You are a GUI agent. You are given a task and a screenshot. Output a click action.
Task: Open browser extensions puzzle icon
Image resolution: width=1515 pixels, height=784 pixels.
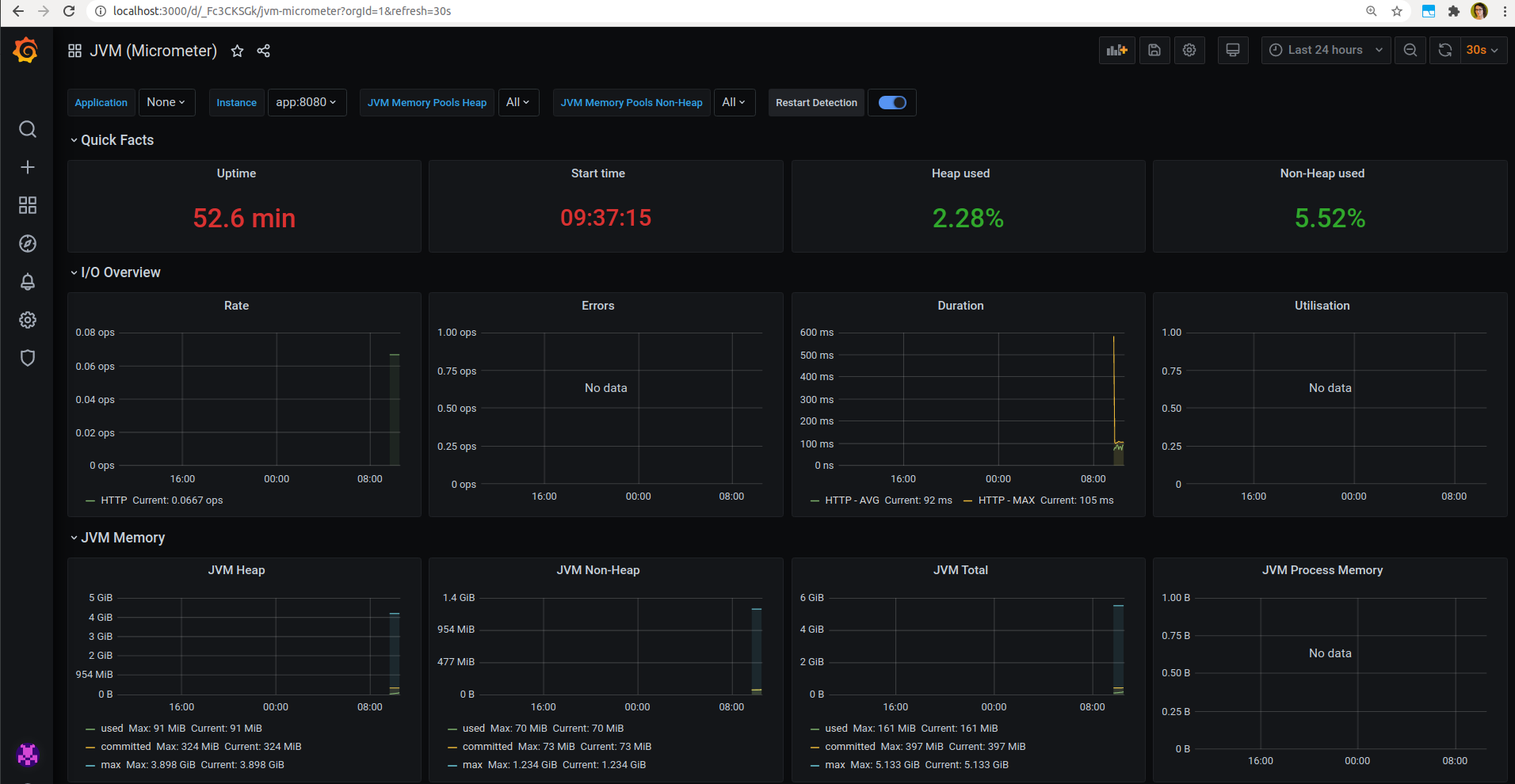[x=1454, y=11]
